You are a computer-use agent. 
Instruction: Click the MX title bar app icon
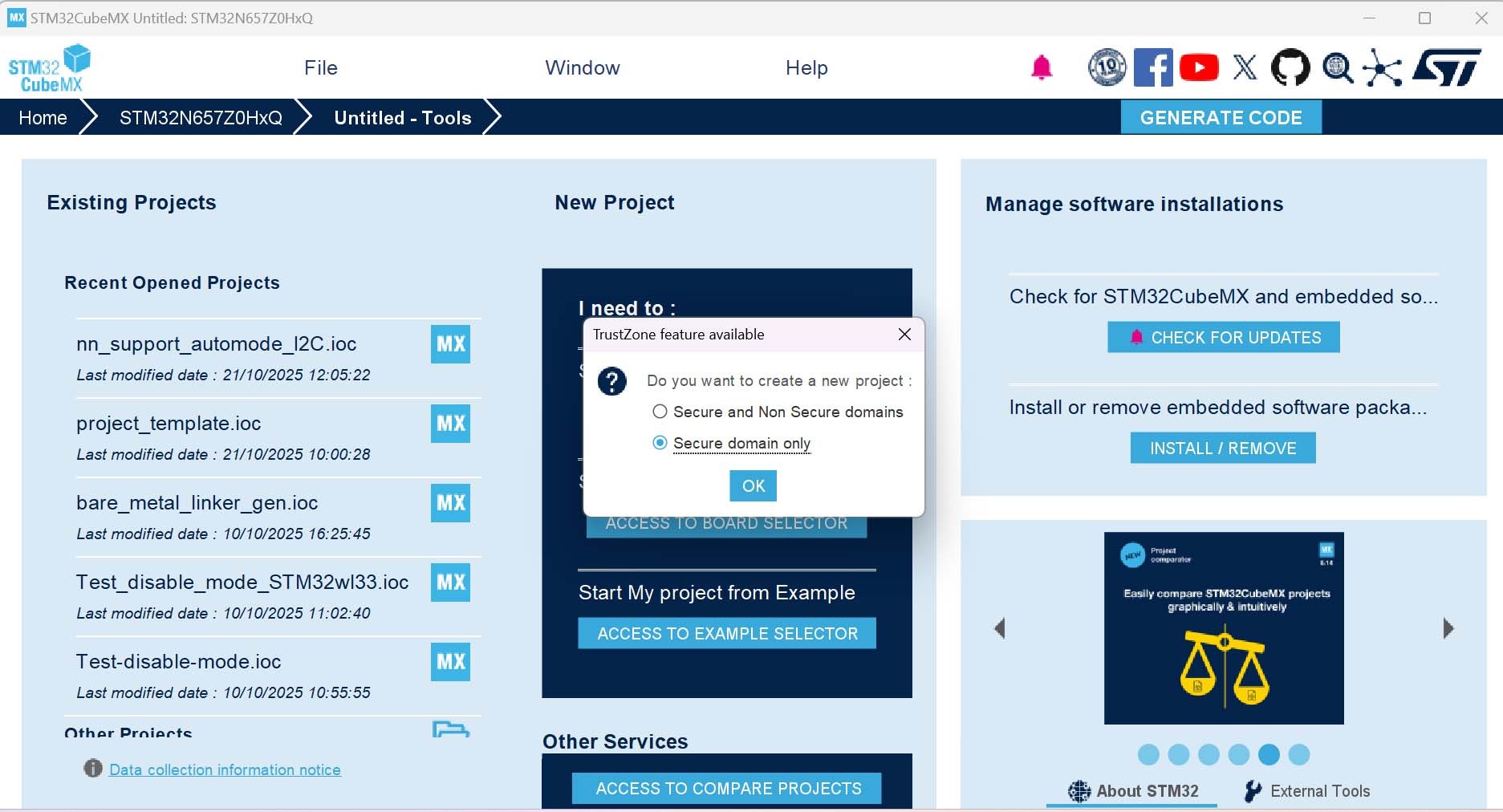[17, 18]
